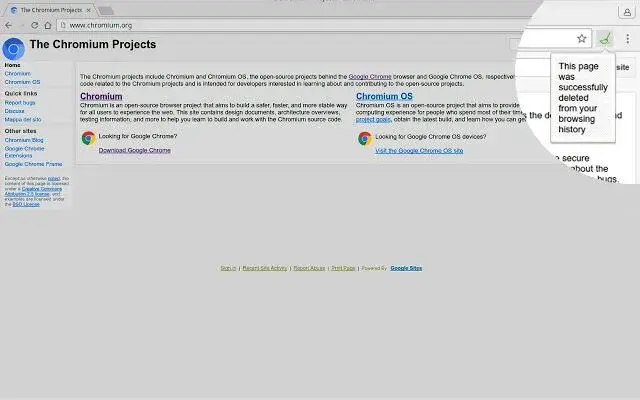The height and width of the screenshot is (400, 640).
Task: Click Chrome logo next to Looking for Google Chrome?
Action: pyautogui.click(x=89, y=138)
